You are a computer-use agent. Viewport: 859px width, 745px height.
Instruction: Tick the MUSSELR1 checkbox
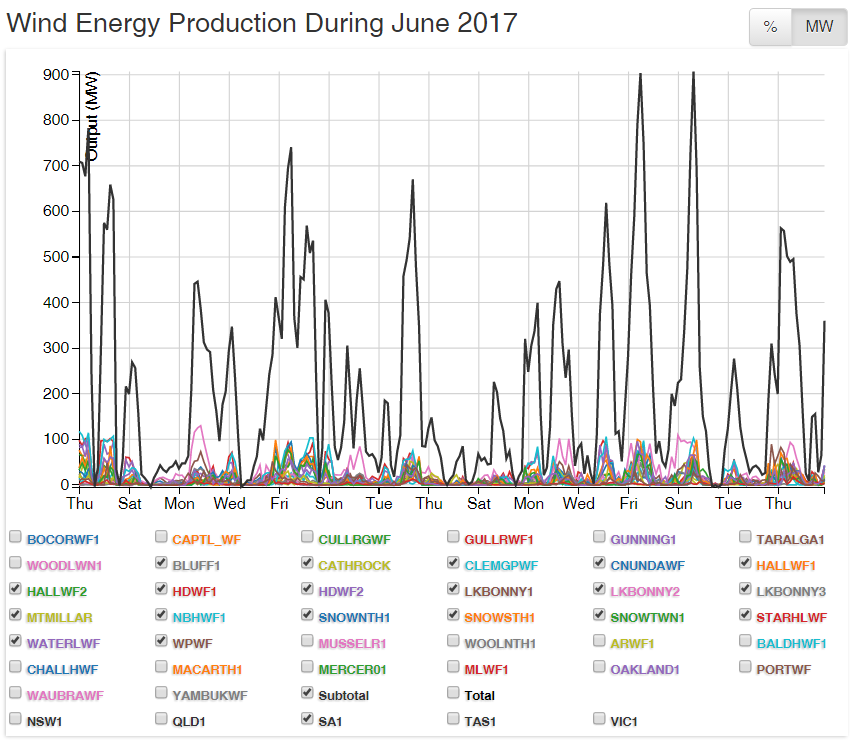pos(308,641)
